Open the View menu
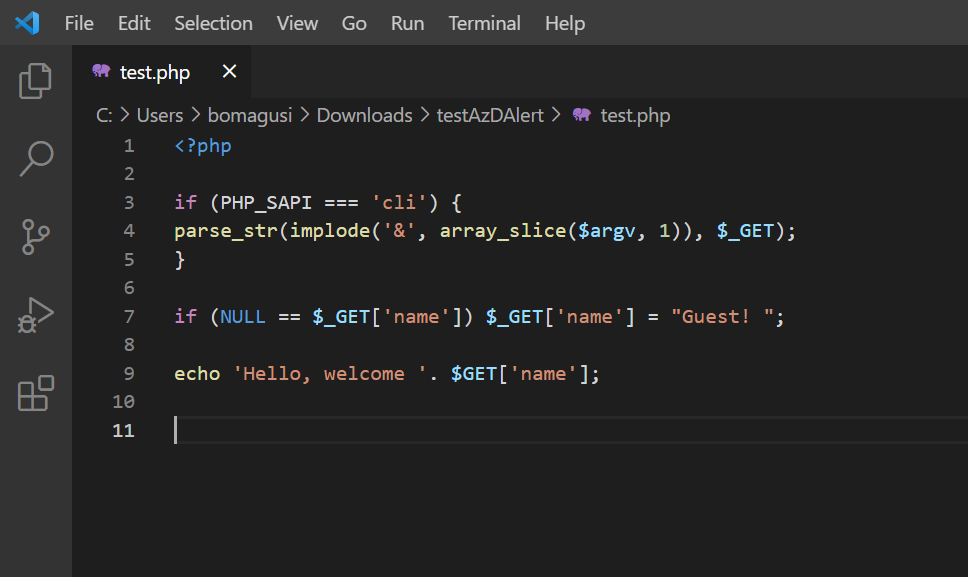The width and height of the screenshot is (968, 577). coord(297,23)
